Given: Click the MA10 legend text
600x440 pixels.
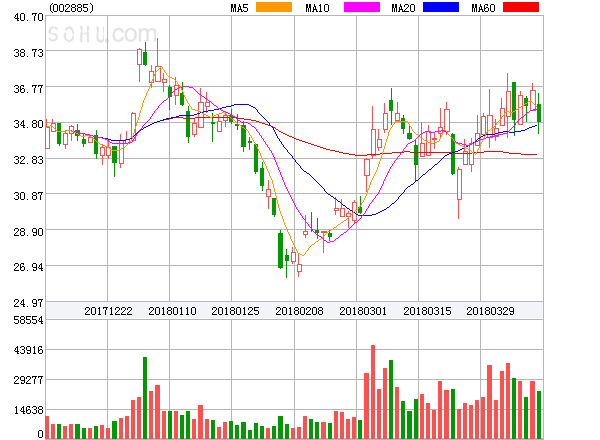Looking at the screenshot, I should pyautogui.click(x=317, y=8).
